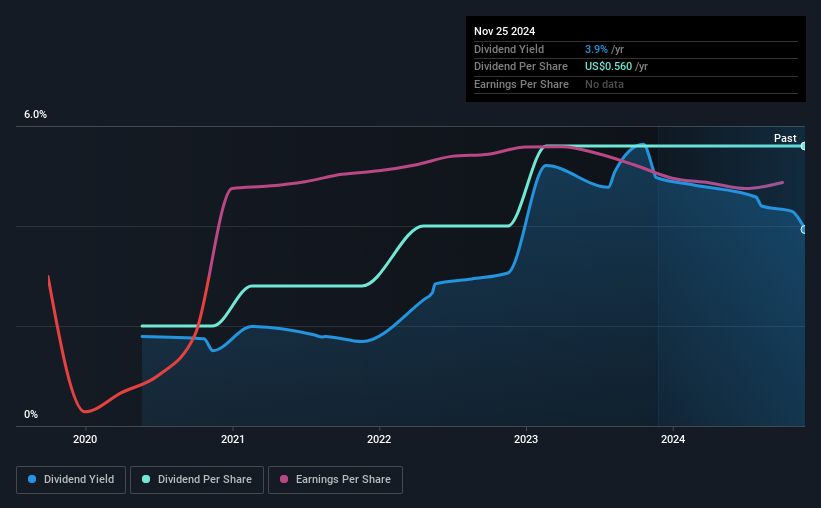Toggle the Earnings Per Share legend button

(x=335, y=480)
